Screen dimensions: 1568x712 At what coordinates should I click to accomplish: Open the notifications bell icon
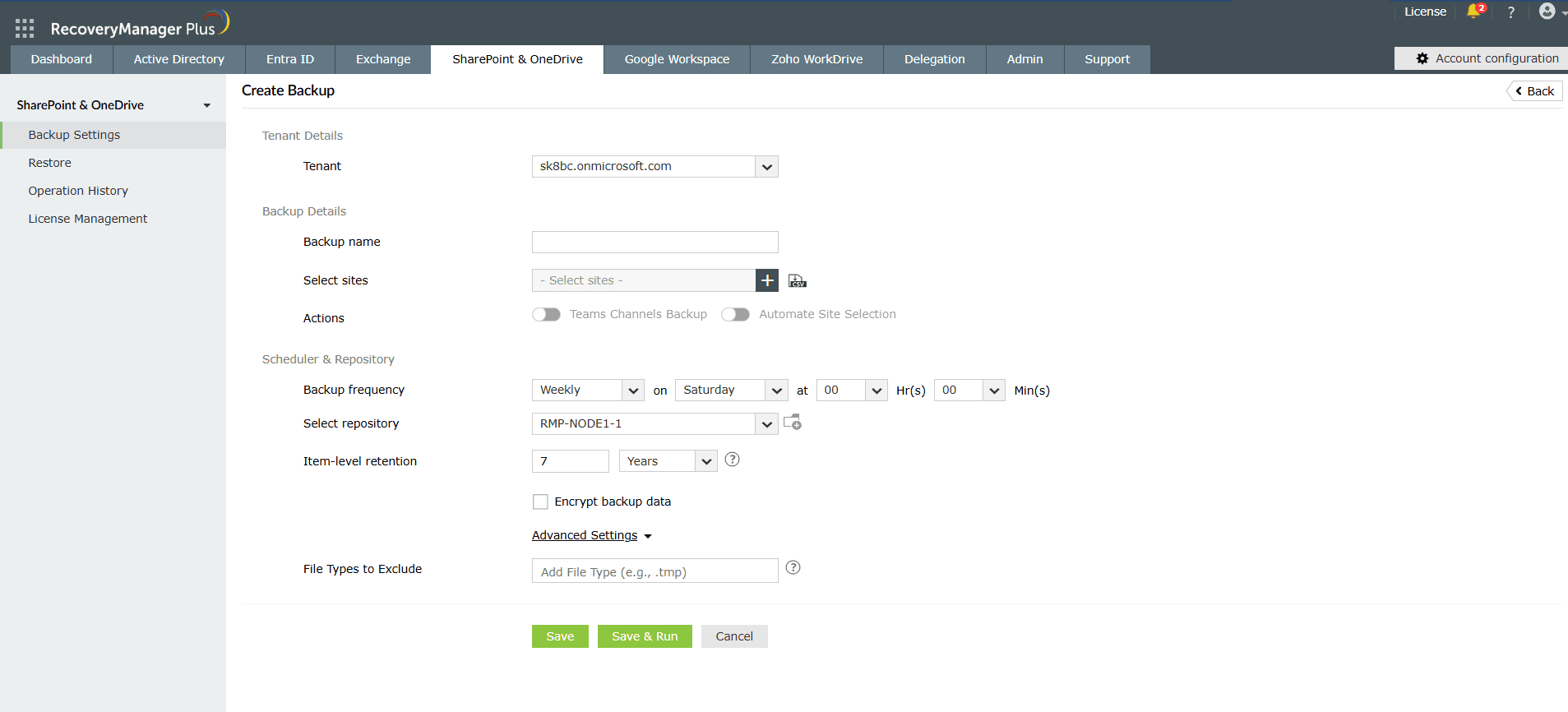pyautogui.click(x=1473, y=12)
